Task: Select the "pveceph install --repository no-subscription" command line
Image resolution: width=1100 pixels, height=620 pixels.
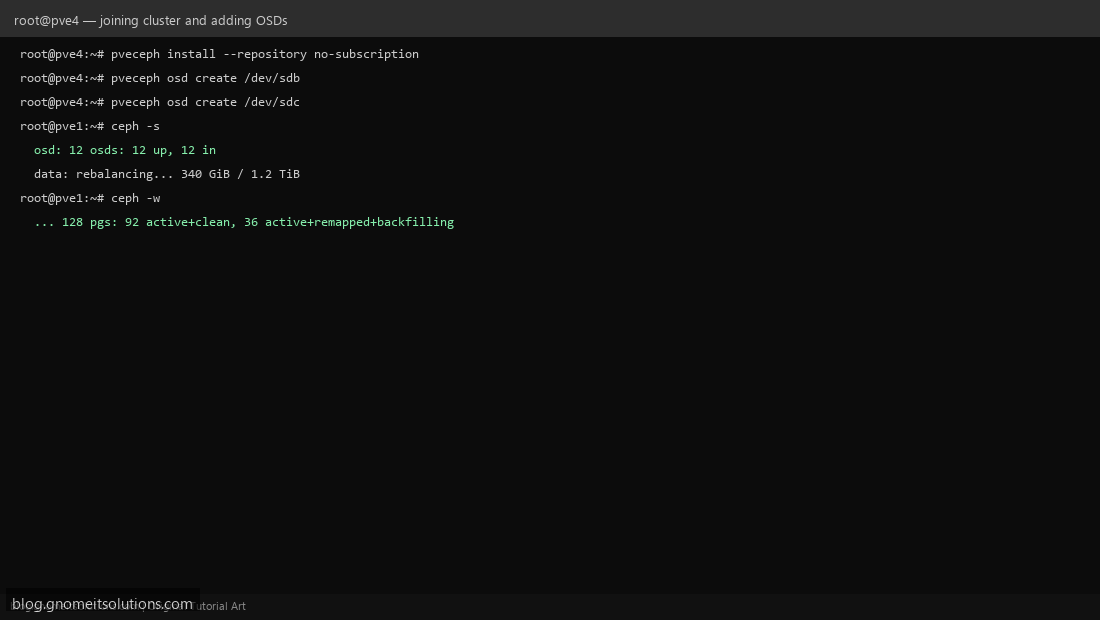Action: [220, 54]
